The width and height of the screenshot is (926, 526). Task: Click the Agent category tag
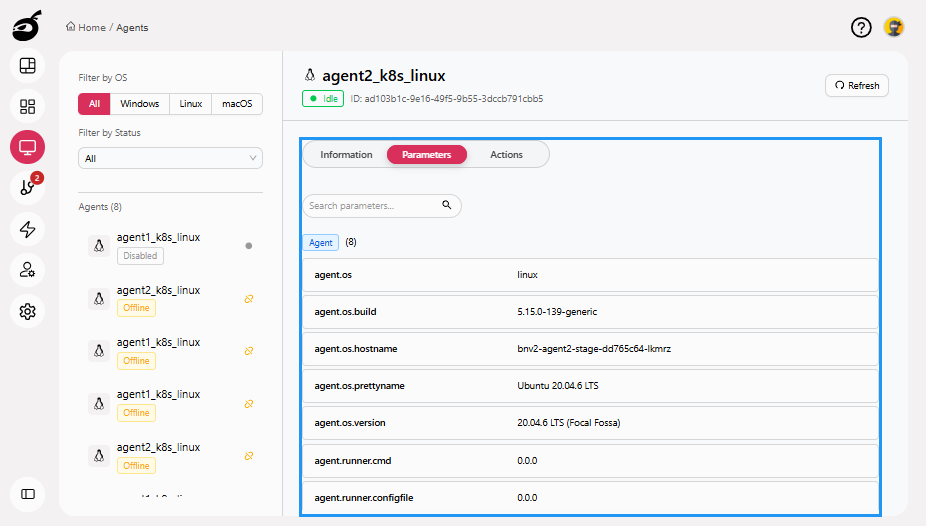[x=321, y=243]
